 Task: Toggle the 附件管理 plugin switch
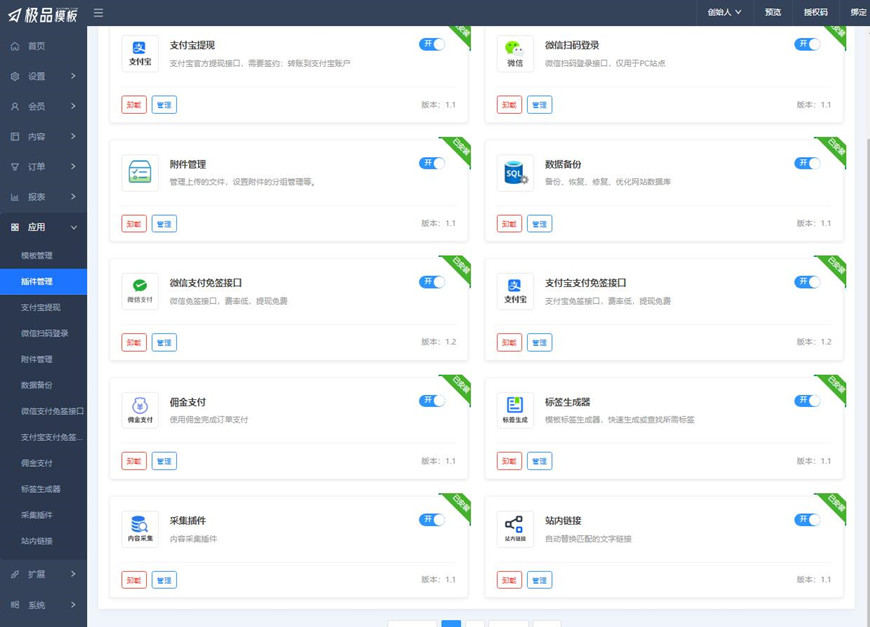tap(432, 163)
